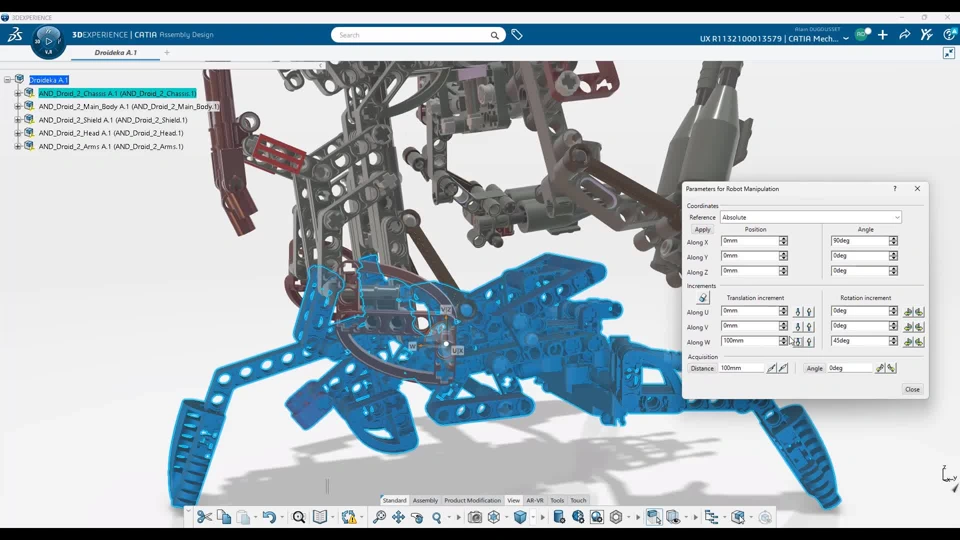This screenshot has width=960, height=540.
Task: Open the Tools toolbar tab
Action: click(557, 500)
